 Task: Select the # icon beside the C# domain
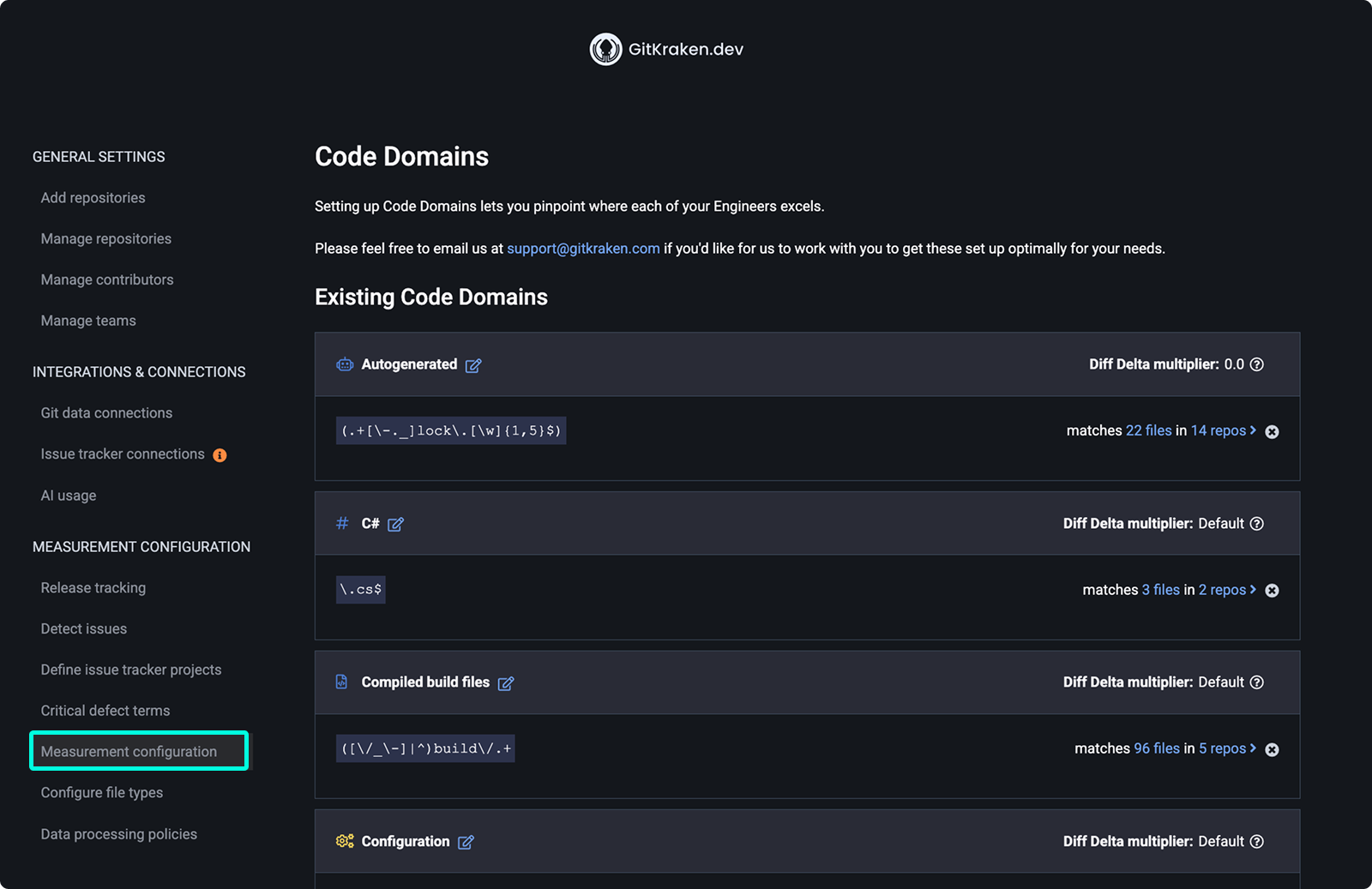coord(342,523)
